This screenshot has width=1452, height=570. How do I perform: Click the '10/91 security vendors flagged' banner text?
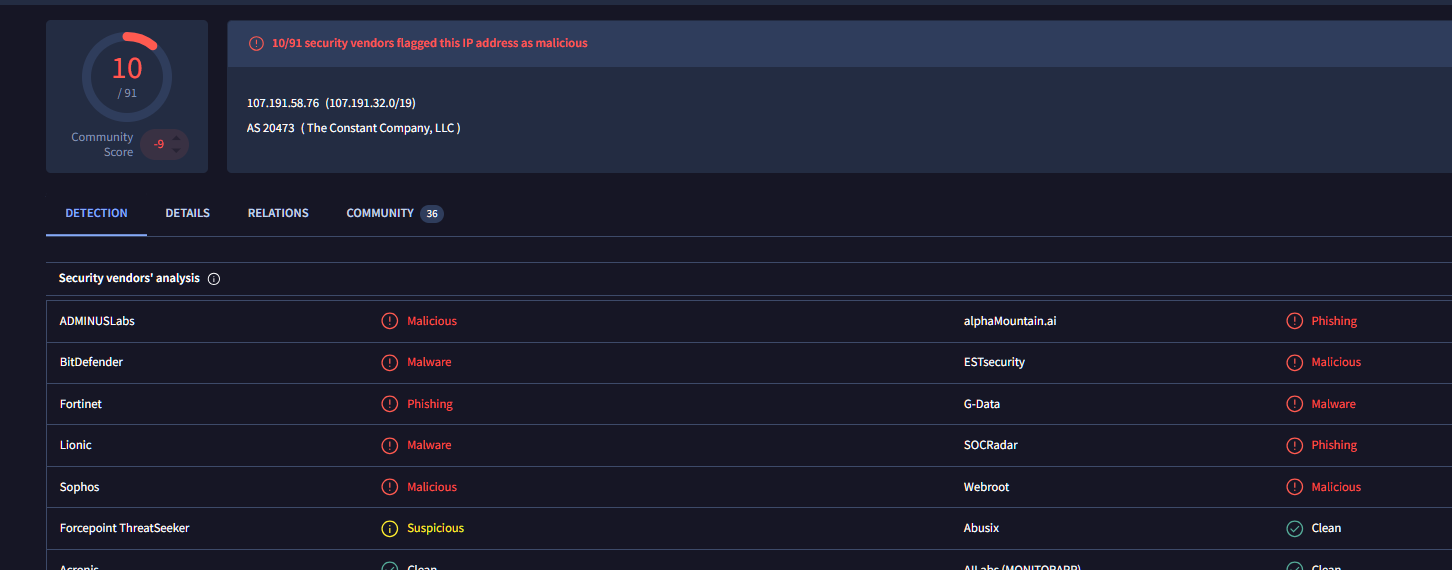pyautogui.click(x=430, y=43)
